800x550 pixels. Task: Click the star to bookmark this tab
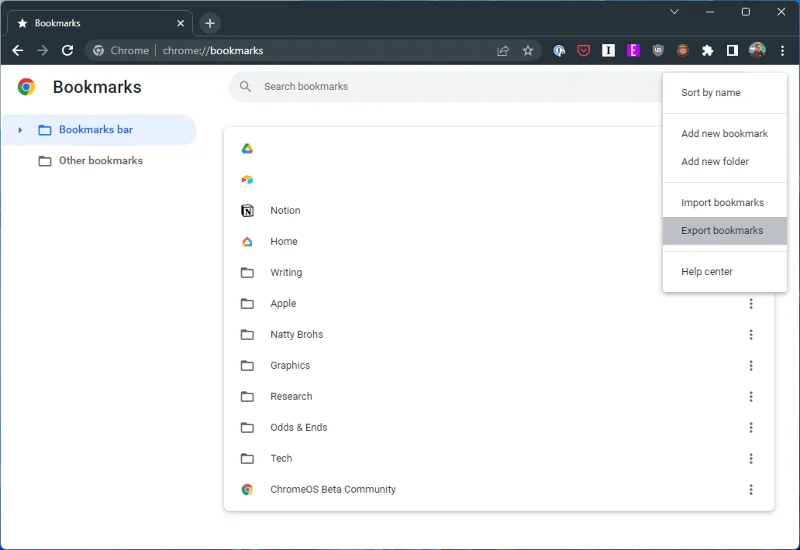pos(528,50)
